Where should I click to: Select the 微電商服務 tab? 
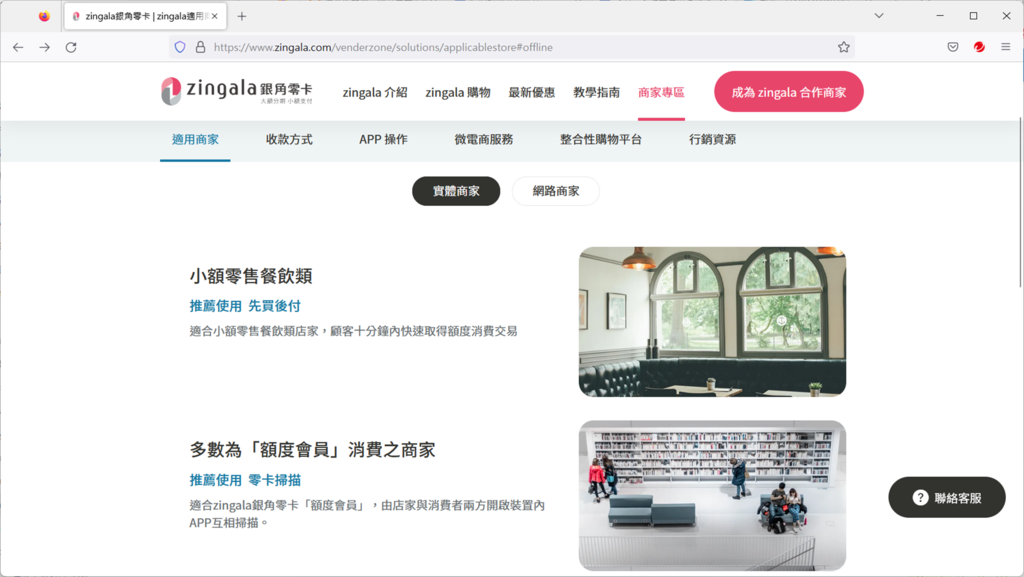coord(484,140)
